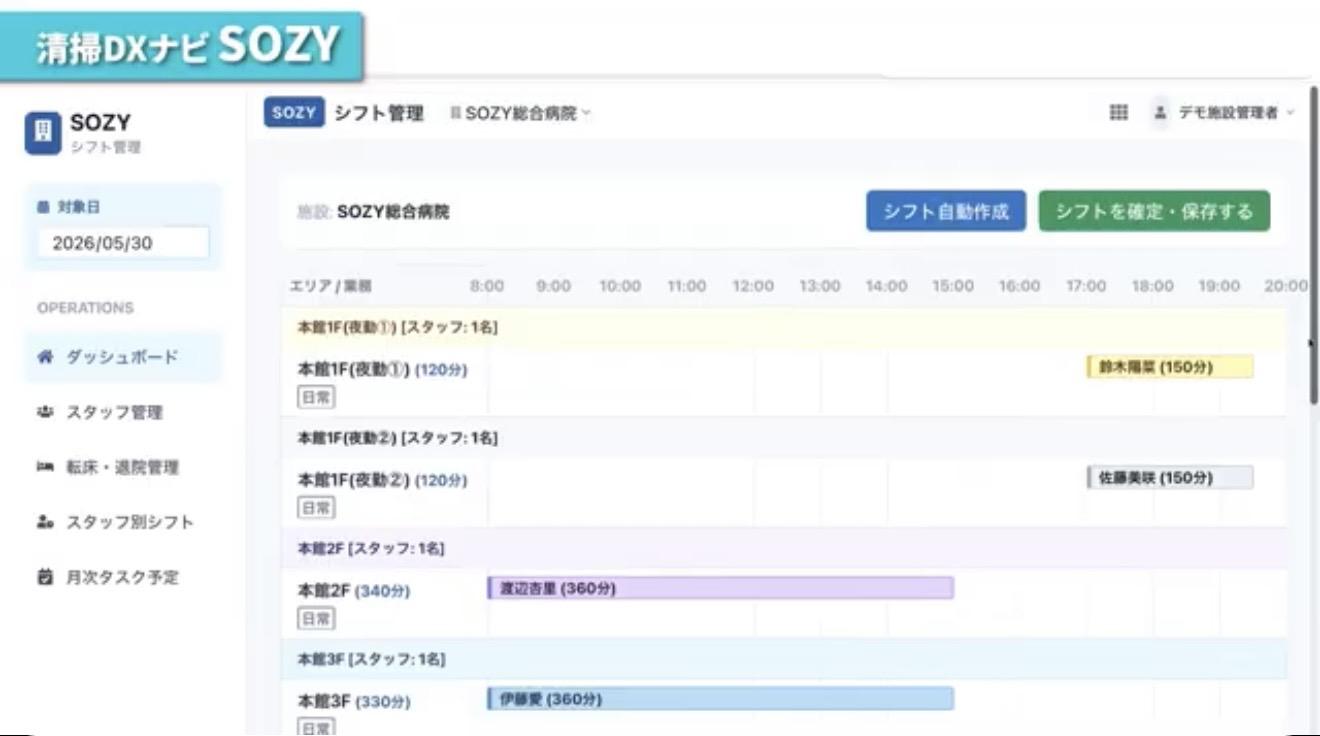Image resolution: width=1320 pixels, height=736 pixels.
Task: Click the blue SOZY badge in header
Action: pos(294,113)
